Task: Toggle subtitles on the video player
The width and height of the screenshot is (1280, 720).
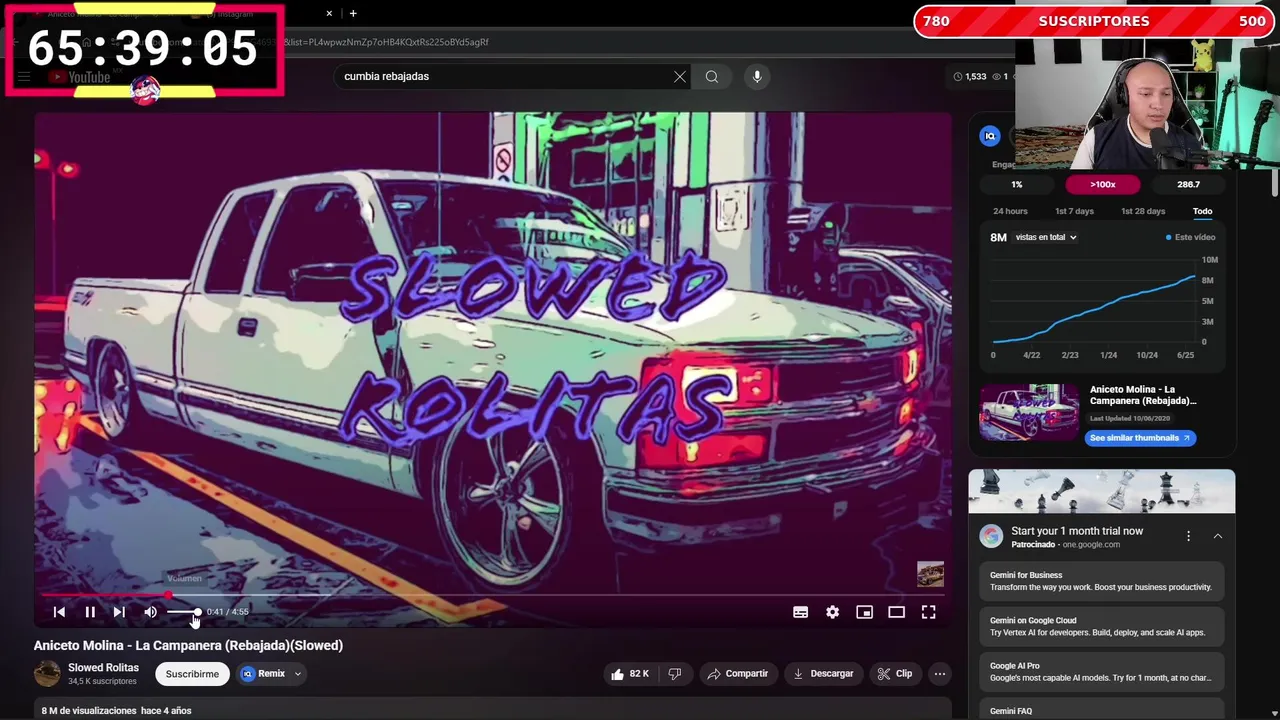Action: 800,612
